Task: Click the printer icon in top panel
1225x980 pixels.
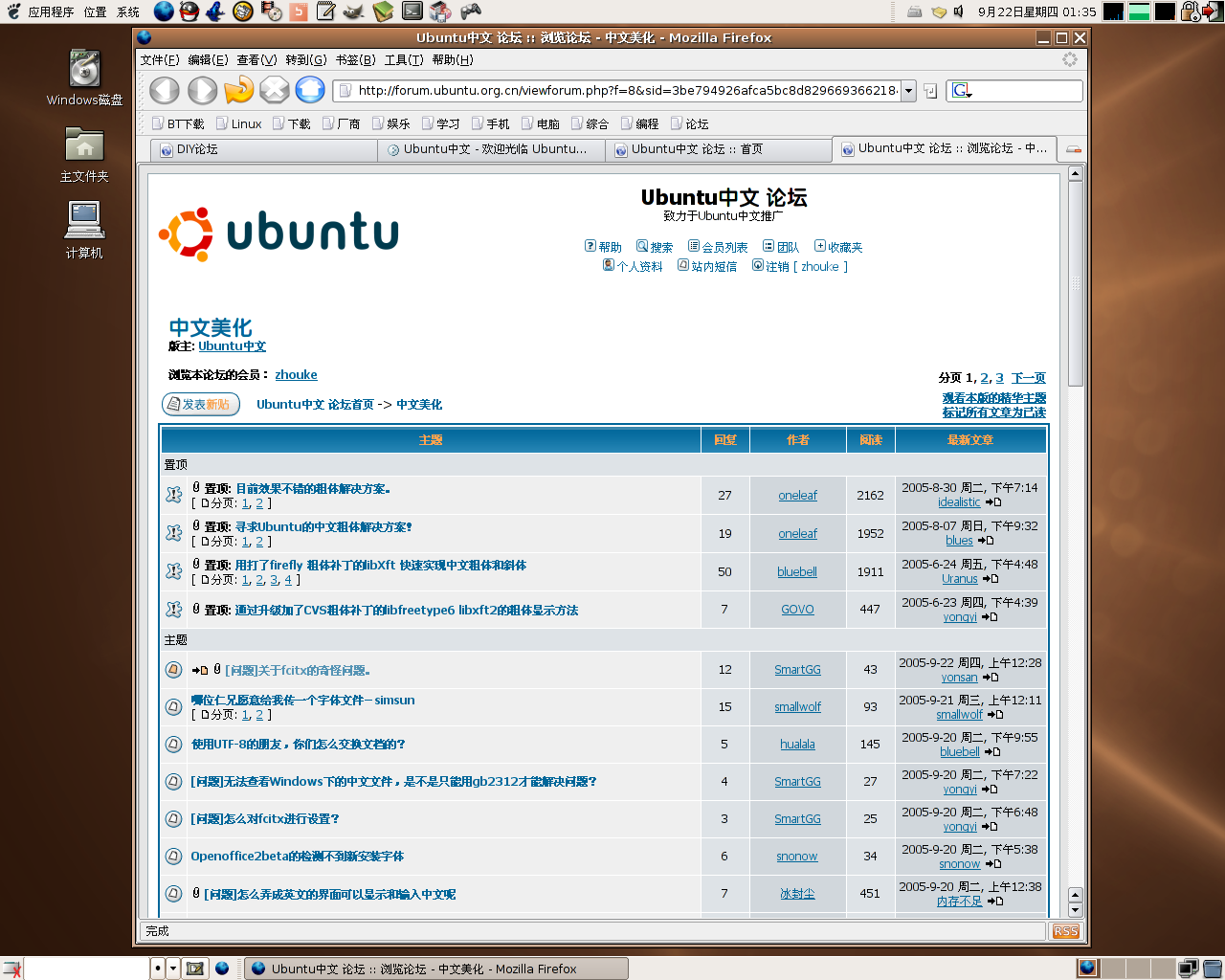Action: click(914, 11)
